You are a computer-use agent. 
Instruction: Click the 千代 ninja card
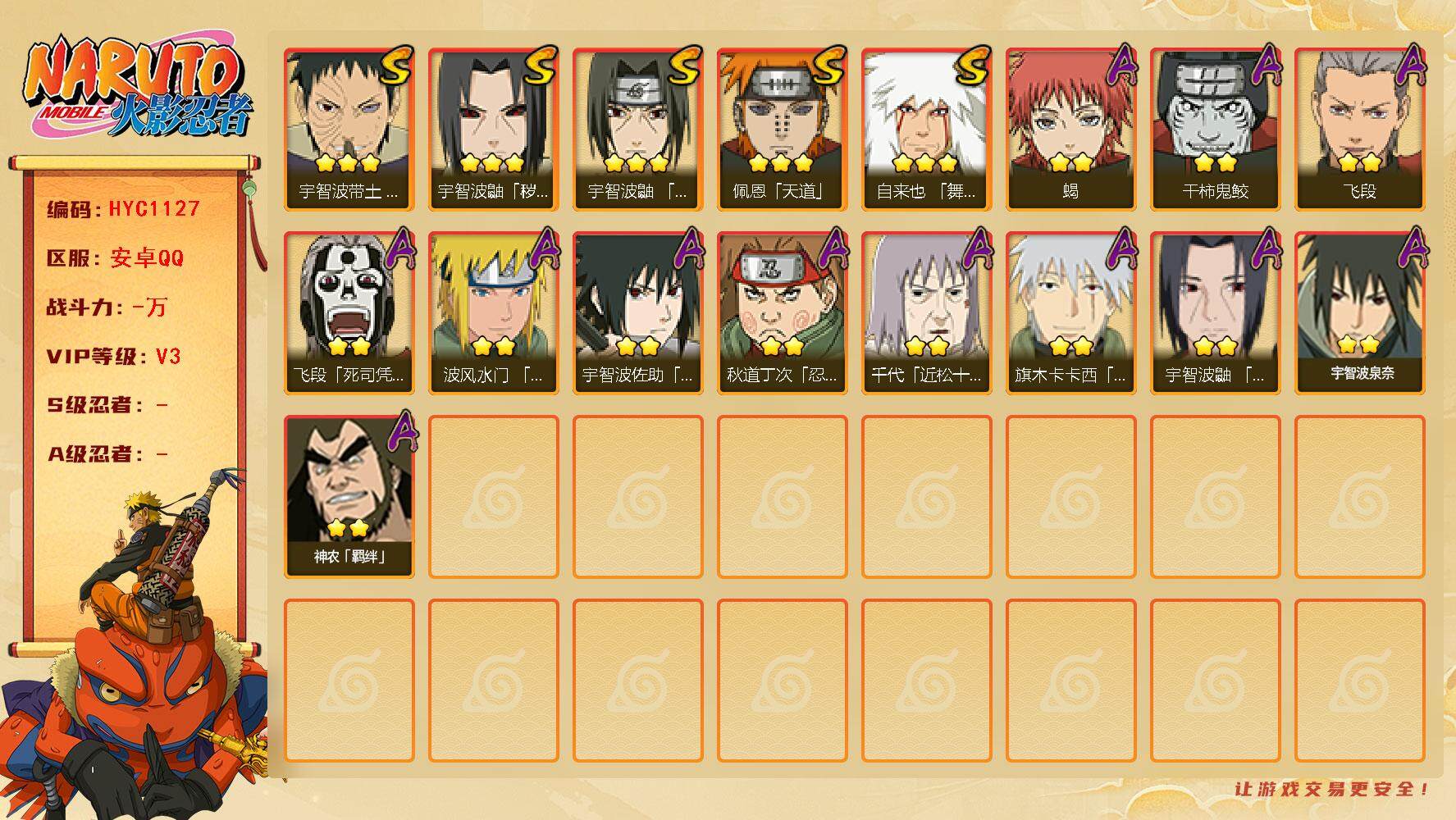[926, 313]
